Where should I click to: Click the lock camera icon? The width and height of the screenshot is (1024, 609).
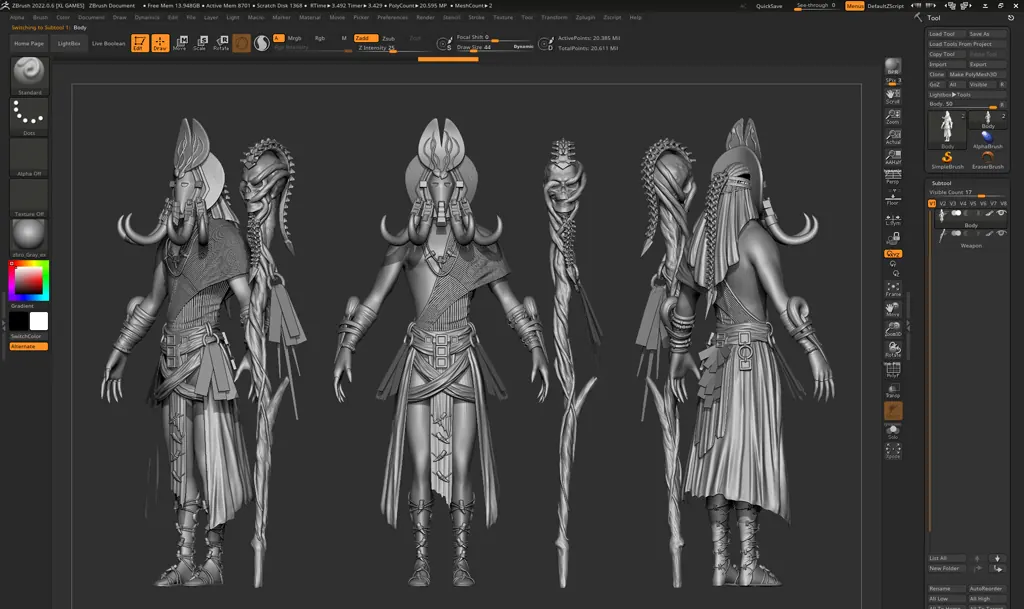893,238
